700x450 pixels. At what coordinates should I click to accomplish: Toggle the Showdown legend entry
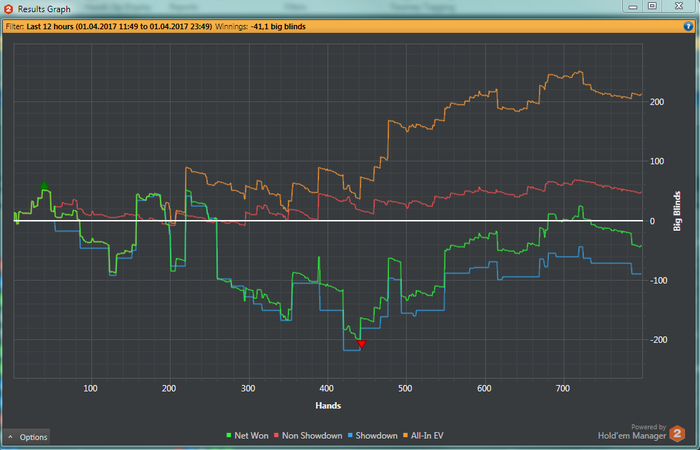click(373, 436)
